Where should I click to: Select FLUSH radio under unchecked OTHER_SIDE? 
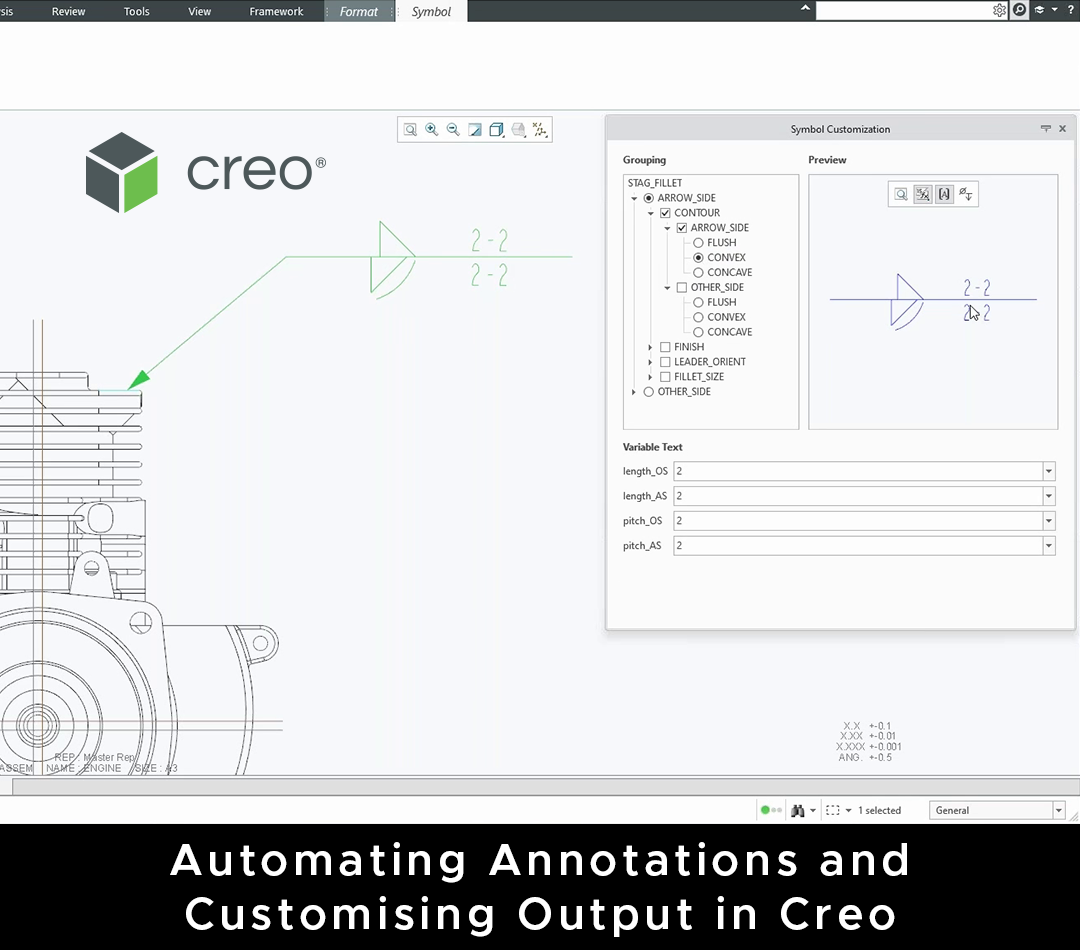698,302
